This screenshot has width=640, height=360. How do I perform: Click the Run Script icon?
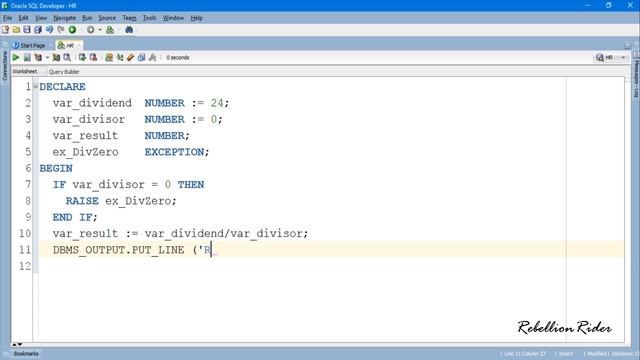point(27,58)
